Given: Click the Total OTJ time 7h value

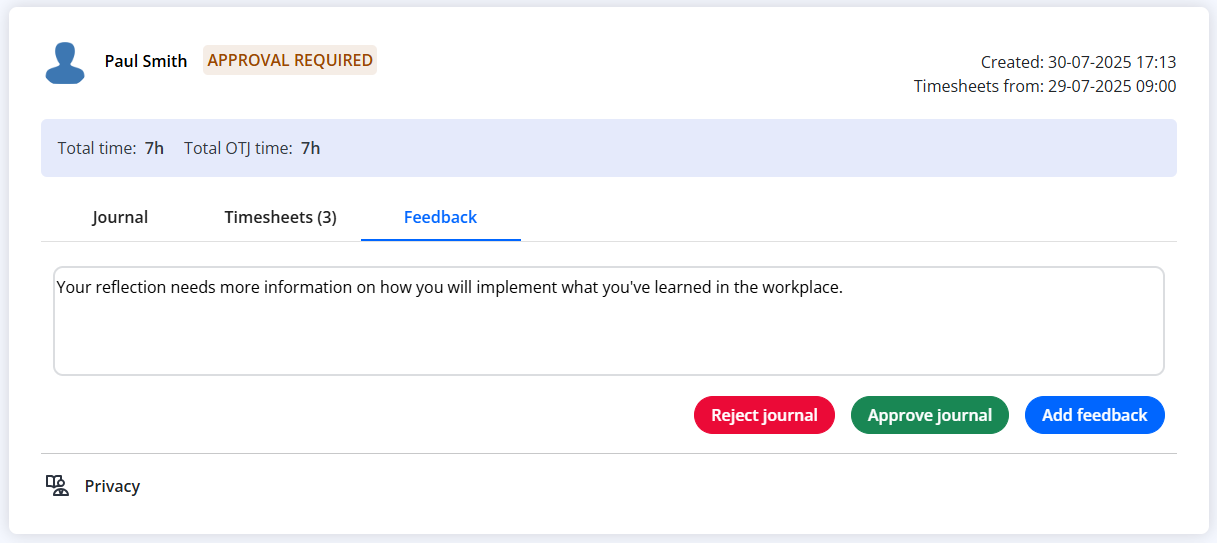Looking at the screenshot, I should 311,148.
